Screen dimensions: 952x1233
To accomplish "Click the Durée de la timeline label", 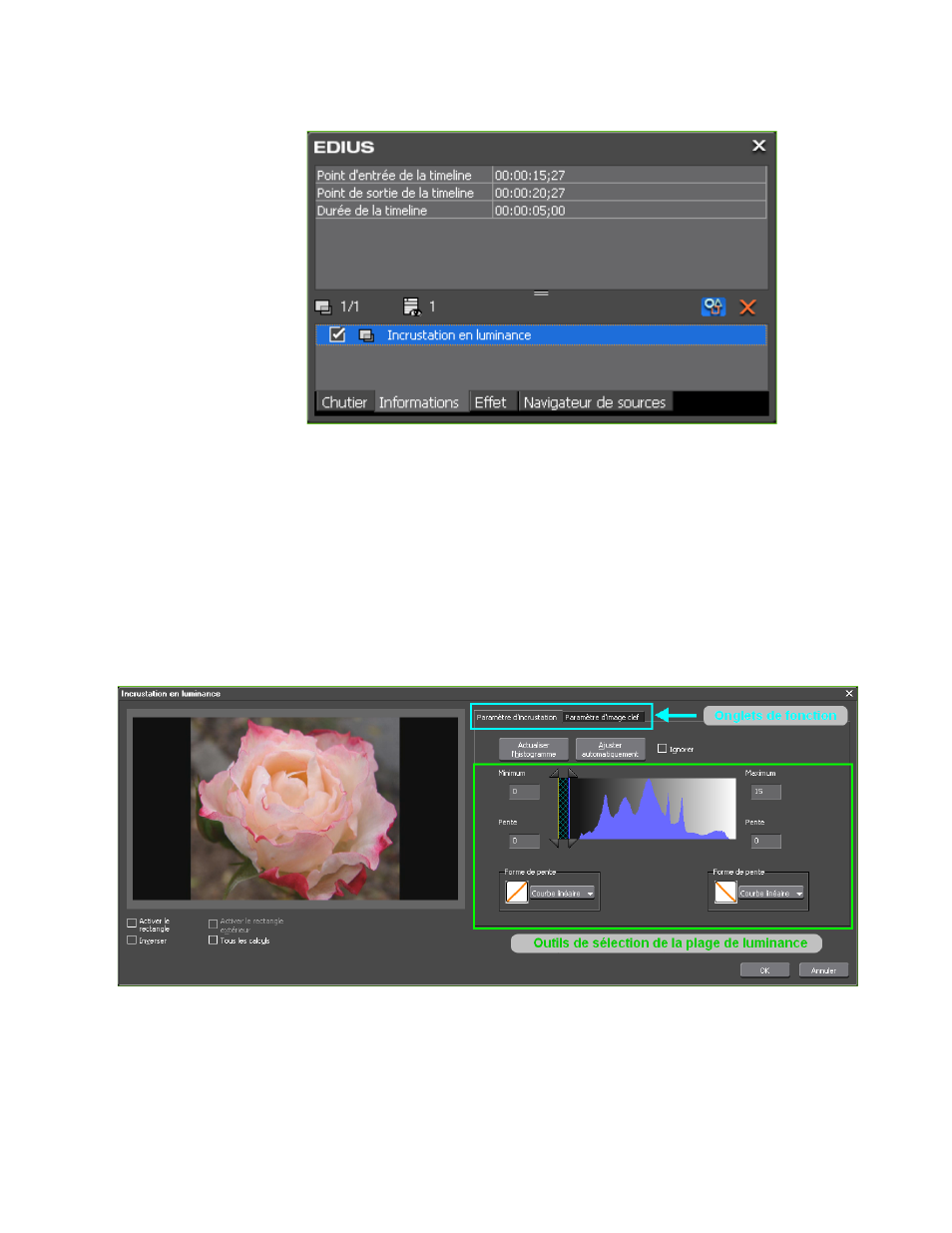I will click(x=372, y=211).
